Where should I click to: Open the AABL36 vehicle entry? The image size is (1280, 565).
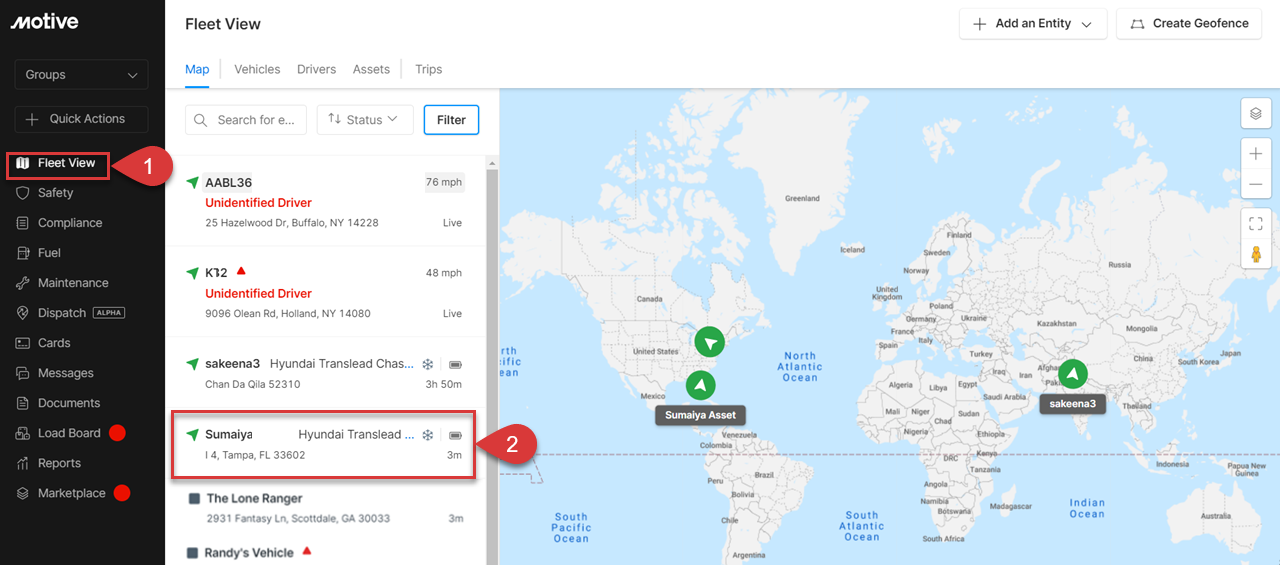click(x=325, y=201)
